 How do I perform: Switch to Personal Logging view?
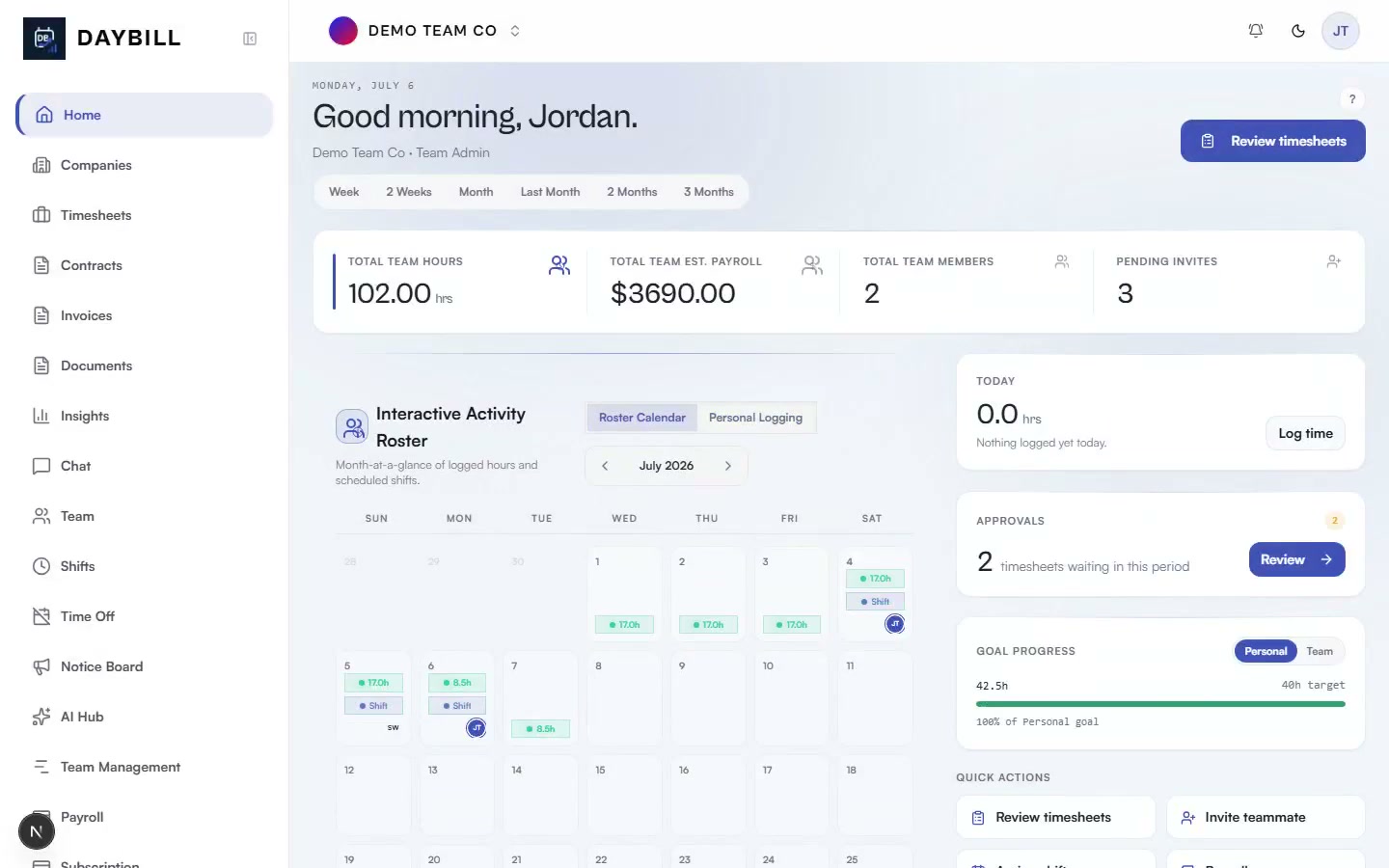tap(755, 418)
